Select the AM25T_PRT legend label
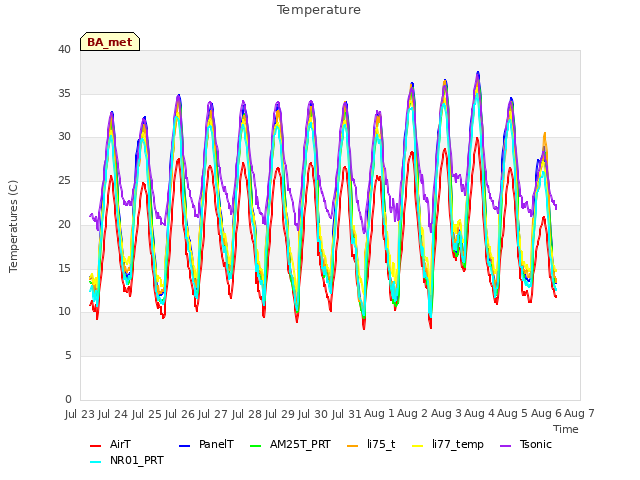The height and width of the screenshot is (480, 640). pos(300,444)
